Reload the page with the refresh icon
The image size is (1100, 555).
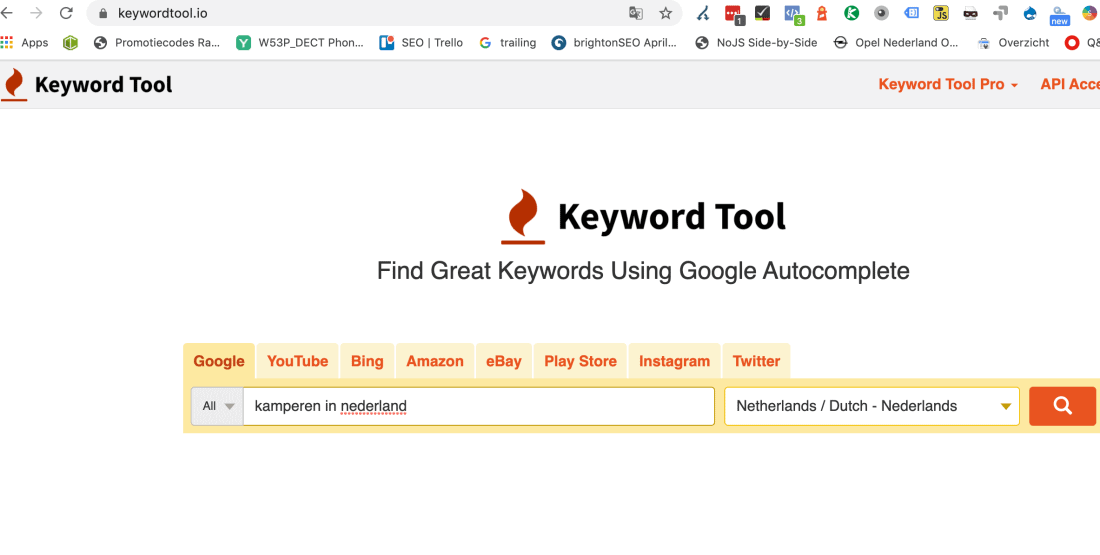tap(66, 13)
